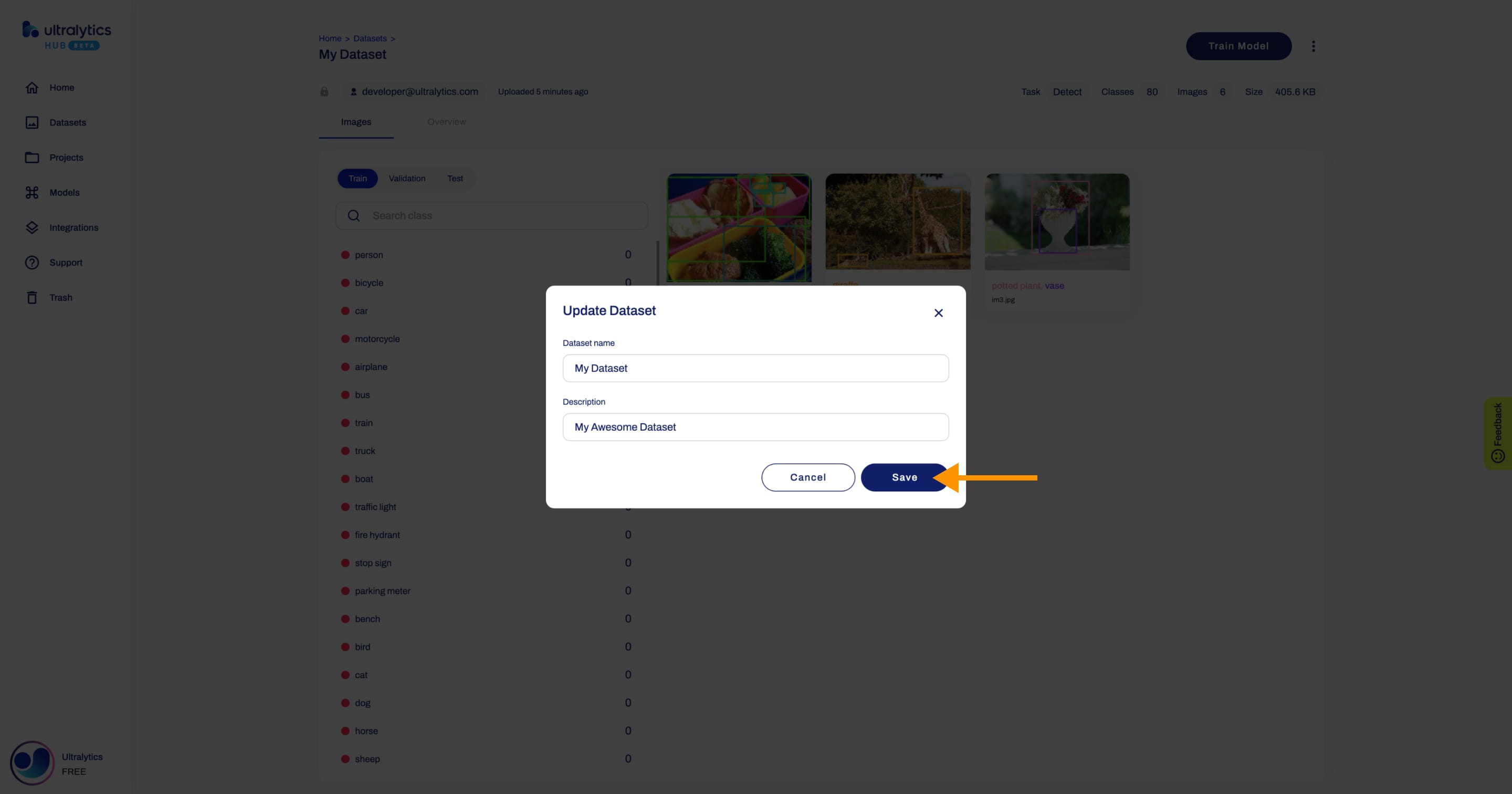Click the Description input field

point(755,426)
